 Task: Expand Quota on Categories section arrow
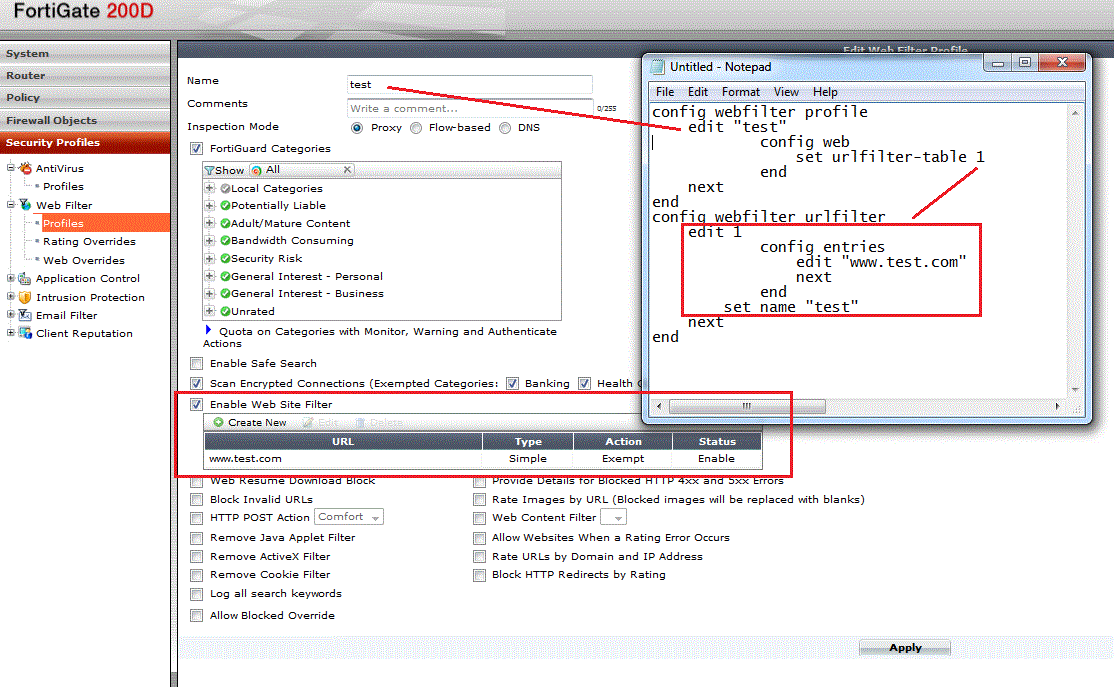(208, 330)
